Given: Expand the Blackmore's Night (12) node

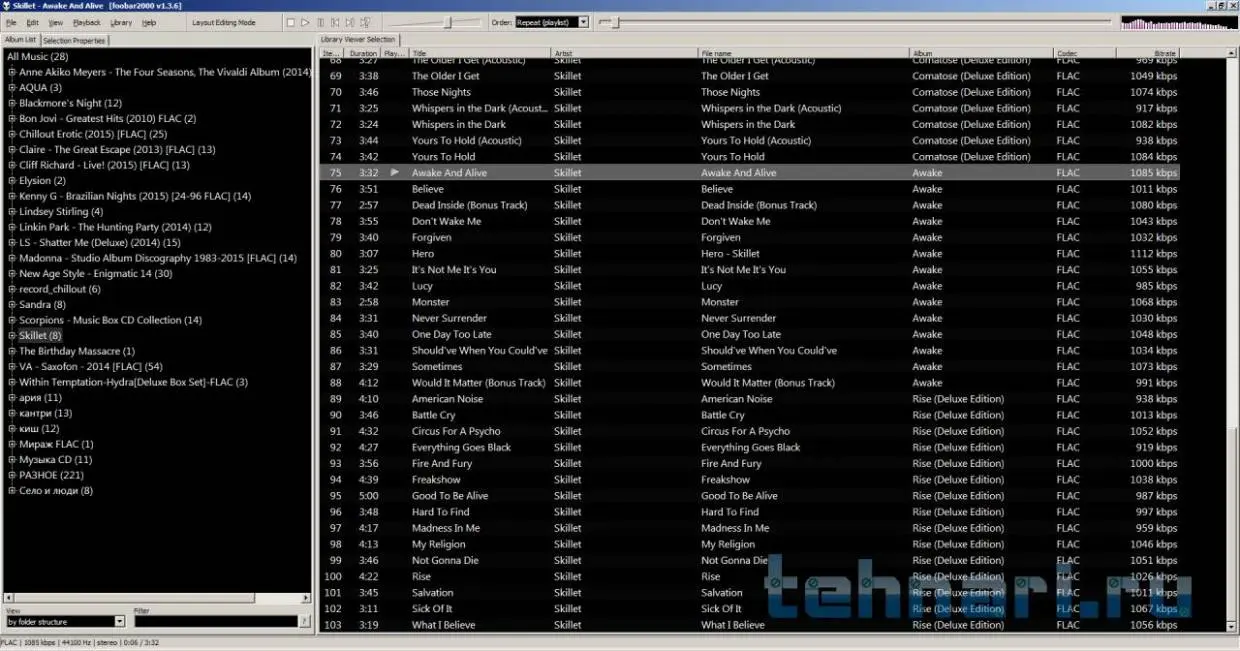Looking at the screenshot, I should 12,103.
